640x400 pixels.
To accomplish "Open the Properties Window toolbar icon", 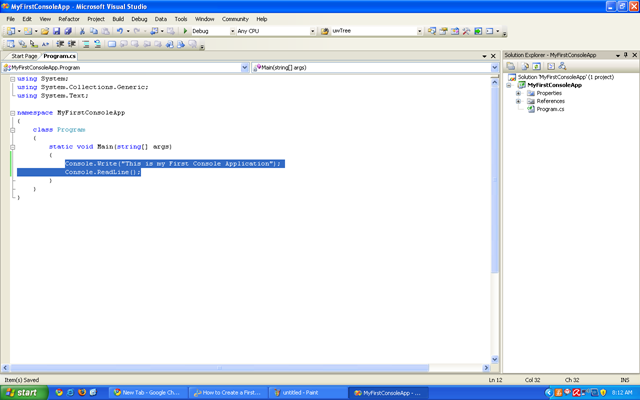I will pos(443,31).
